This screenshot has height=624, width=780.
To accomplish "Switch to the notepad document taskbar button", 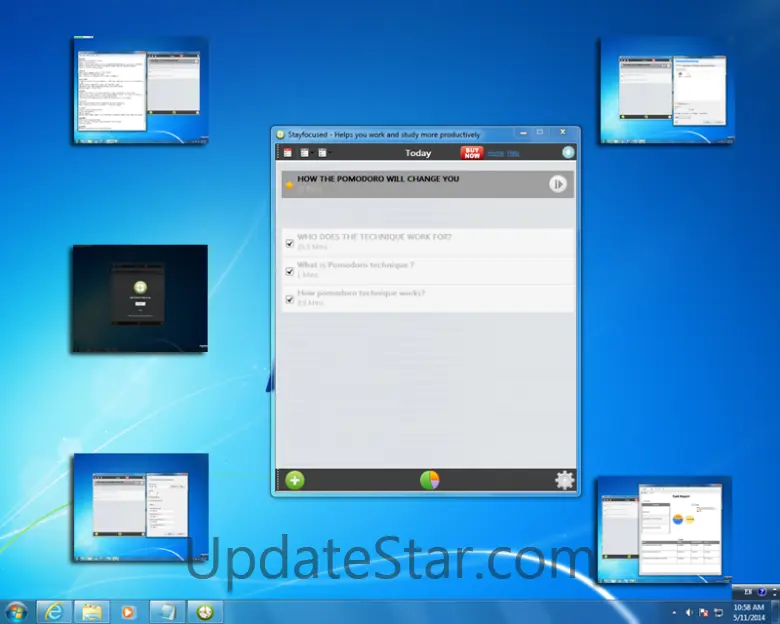I will [167, 612].
